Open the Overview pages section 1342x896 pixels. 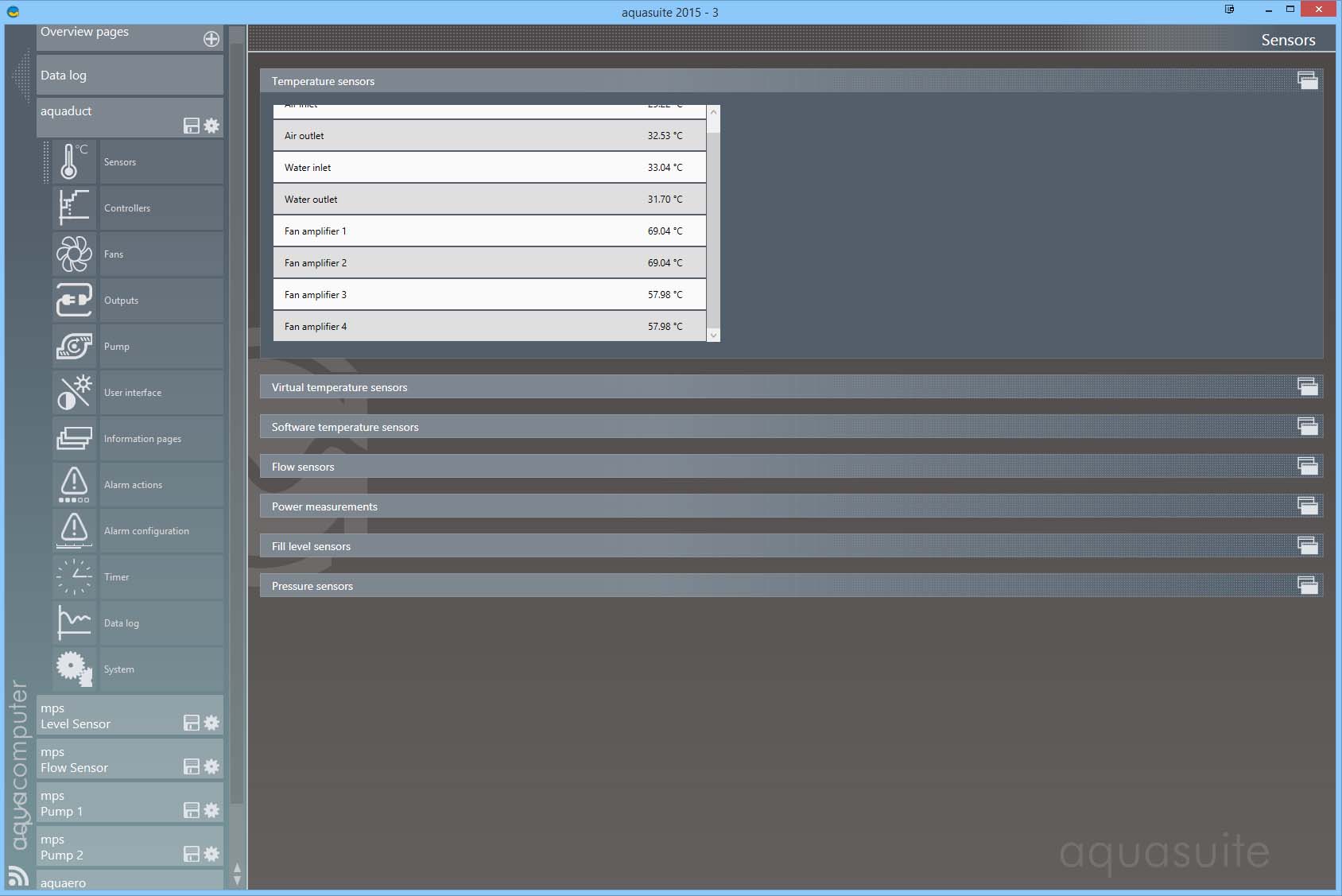tap(130, 37)
